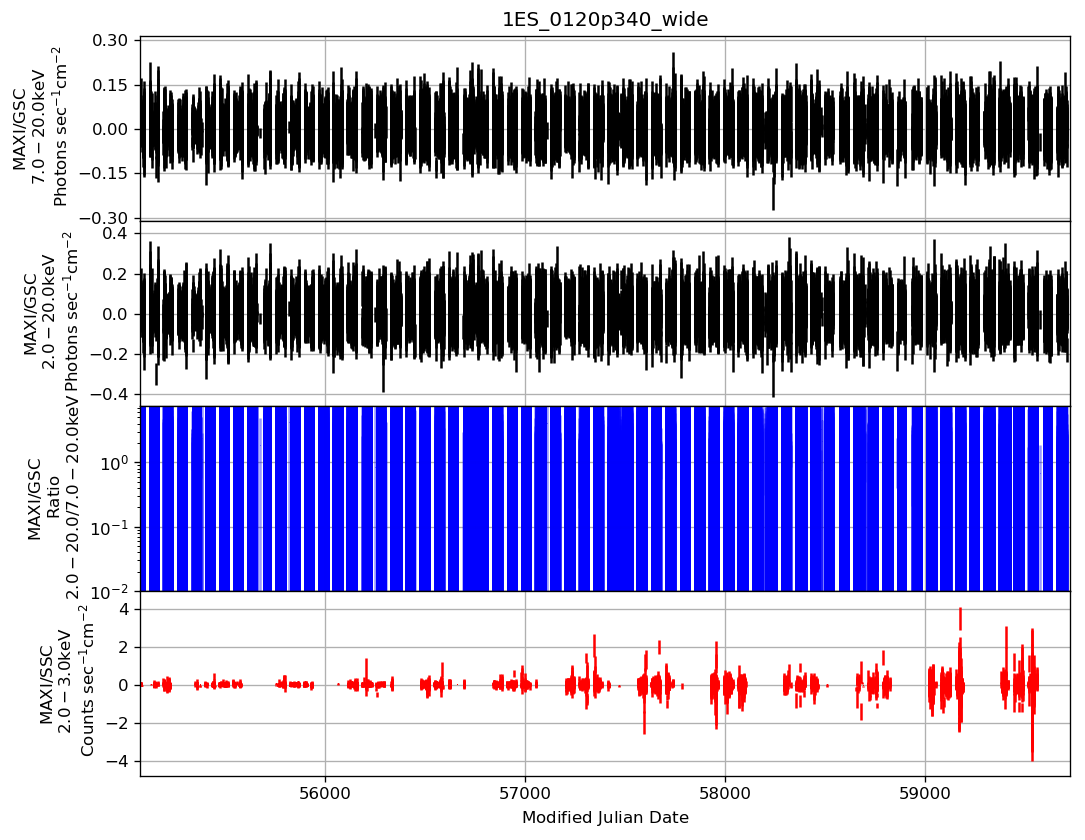Click the 10^-1 tick in ratio panel

[111, 527]
